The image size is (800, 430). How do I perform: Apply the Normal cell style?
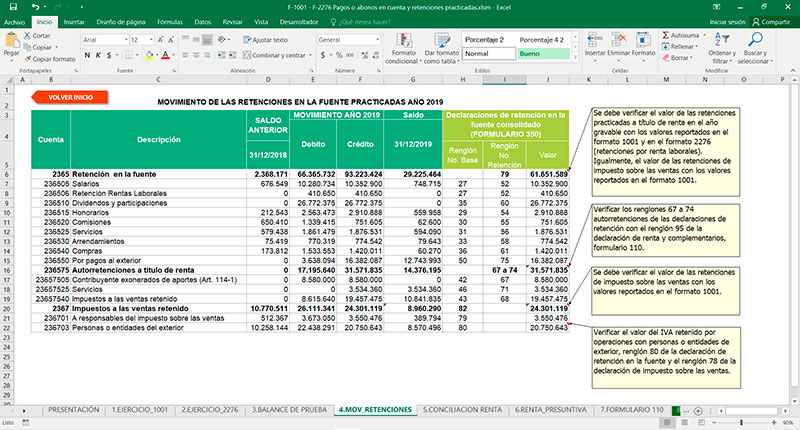tap(489, 54)
